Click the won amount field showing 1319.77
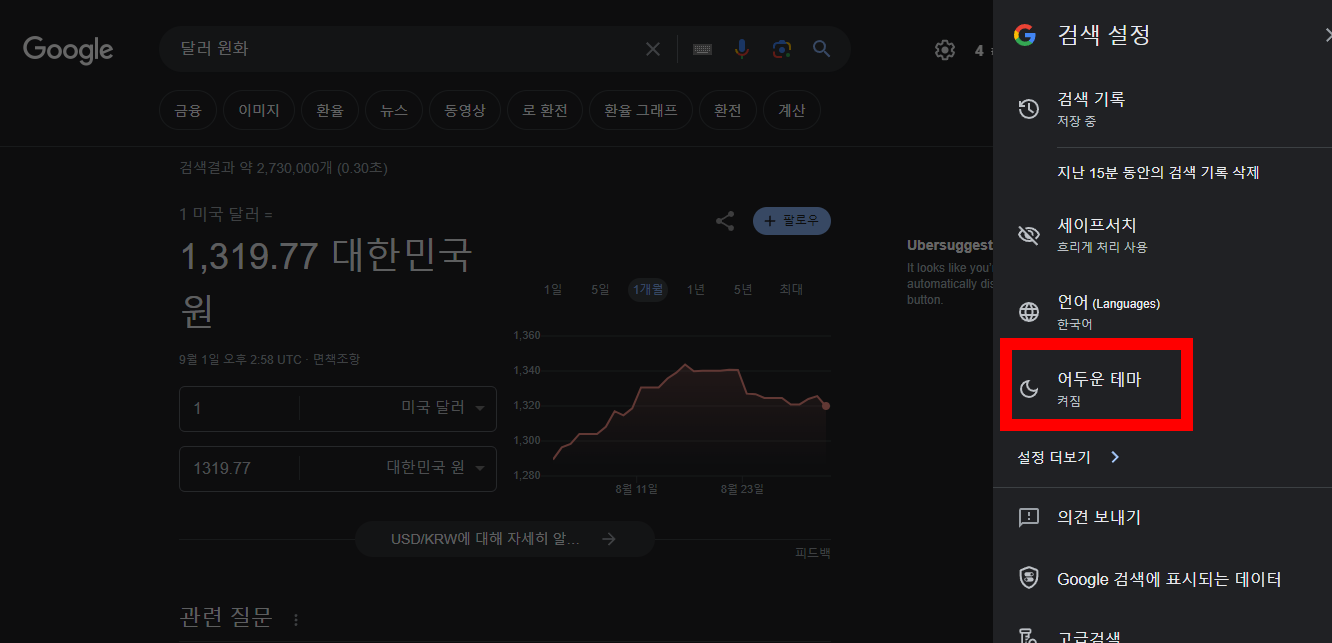 [x=239, y=468]
